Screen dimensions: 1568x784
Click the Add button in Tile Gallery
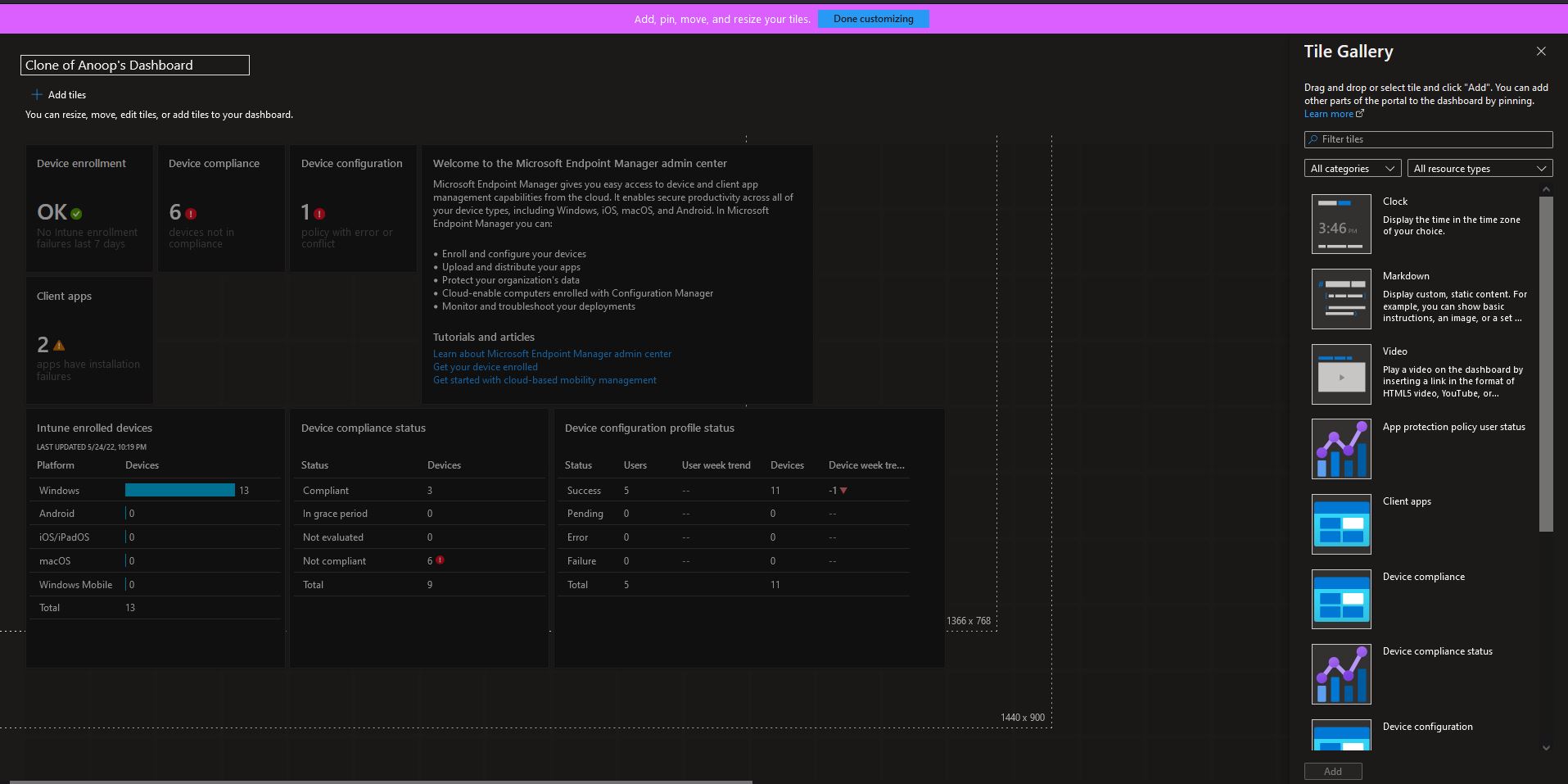(x=1333, y=772)
